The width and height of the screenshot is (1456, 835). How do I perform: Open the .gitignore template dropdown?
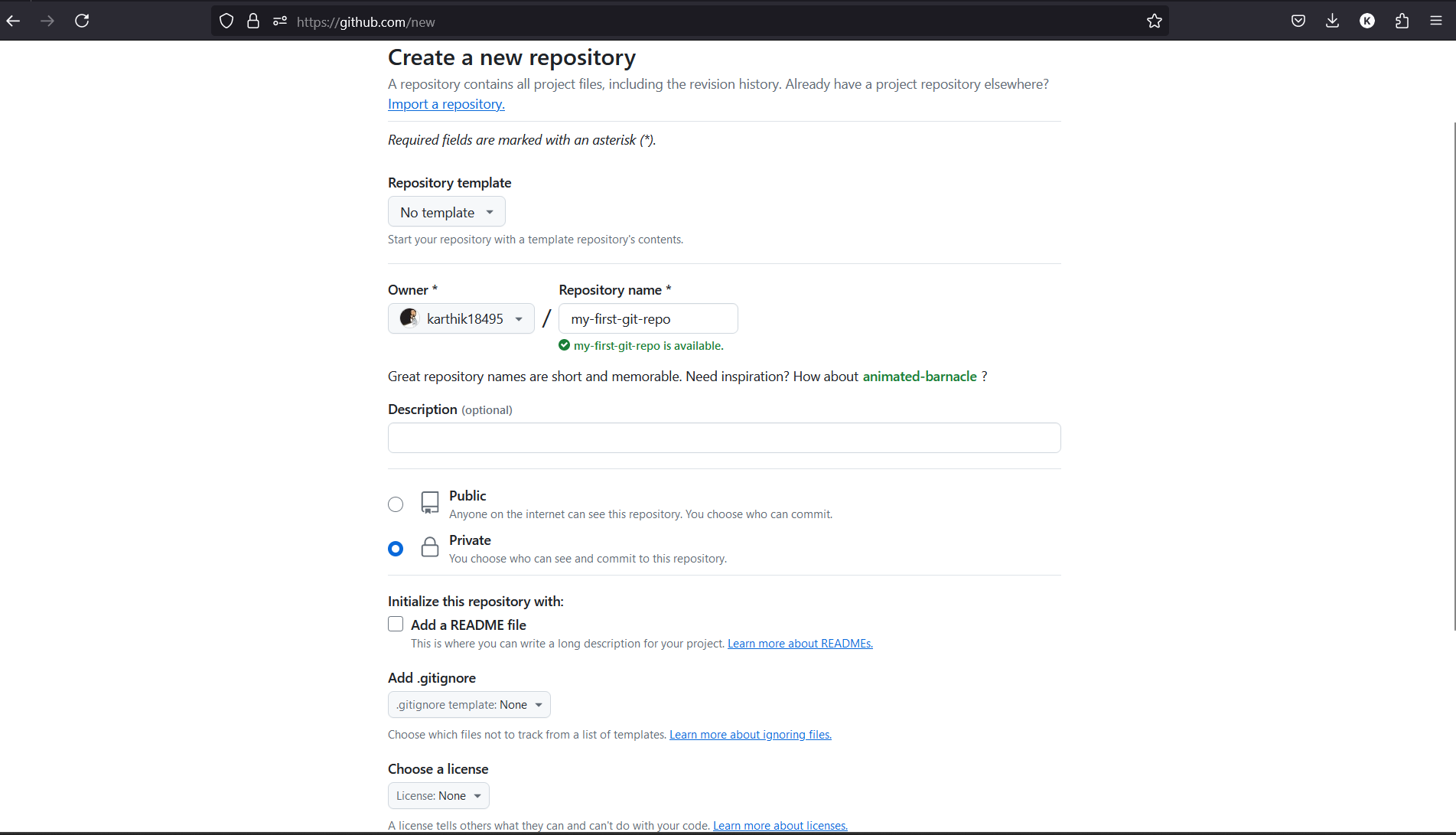[x=468, y=704]
